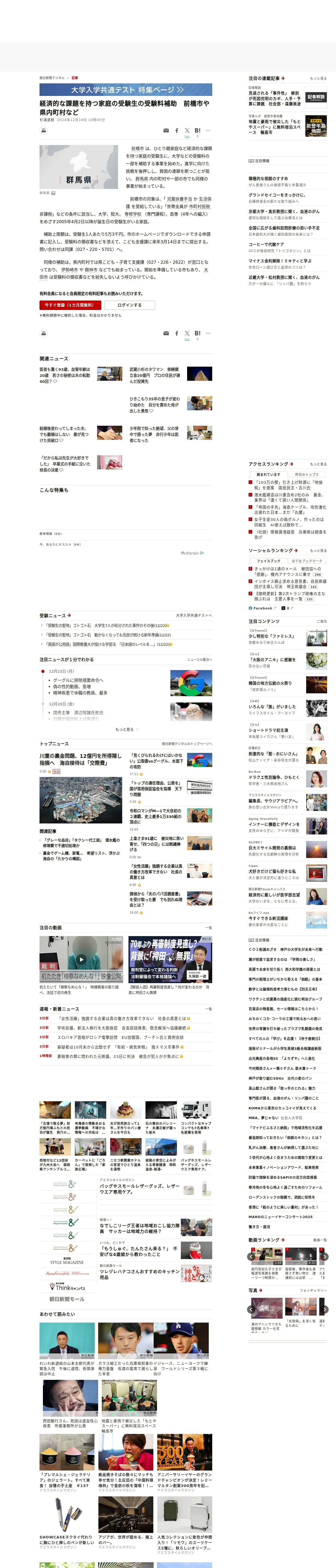Click the ログインする button
The width and height of the screenshot is (336, 1568).
(x=129, y=305)
